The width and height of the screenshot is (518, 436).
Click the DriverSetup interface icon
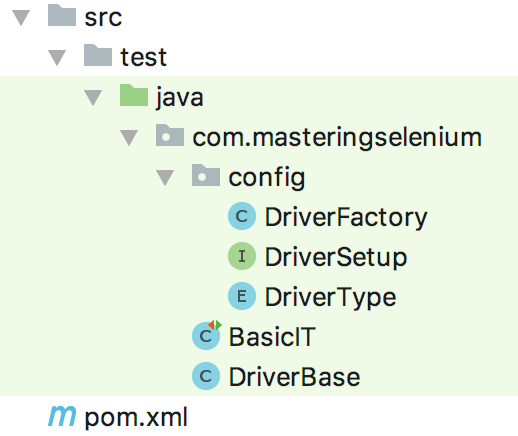242,256
